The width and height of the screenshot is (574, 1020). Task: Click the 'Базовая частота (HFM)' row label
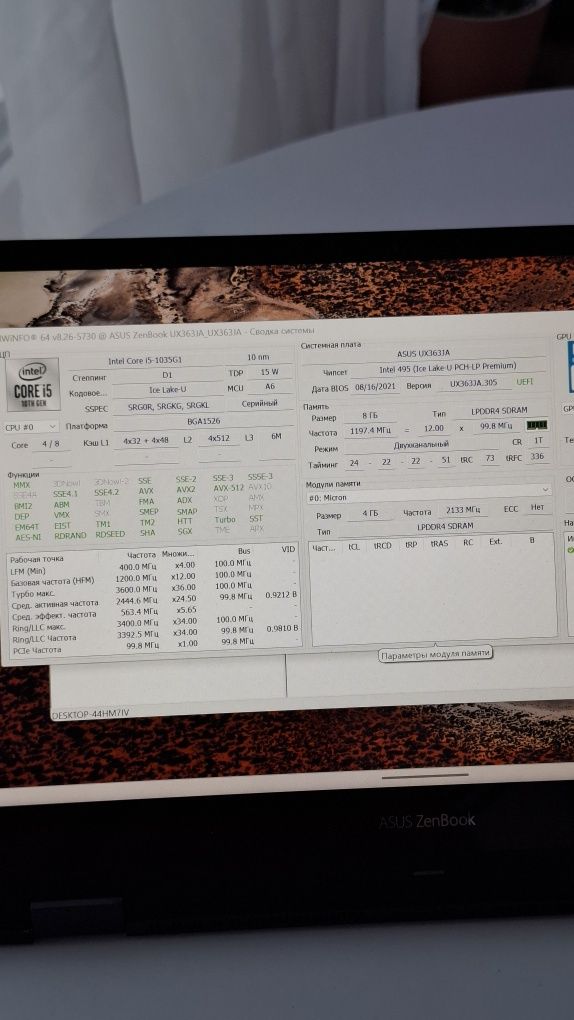pyautogui.click(x=53, y=581)
